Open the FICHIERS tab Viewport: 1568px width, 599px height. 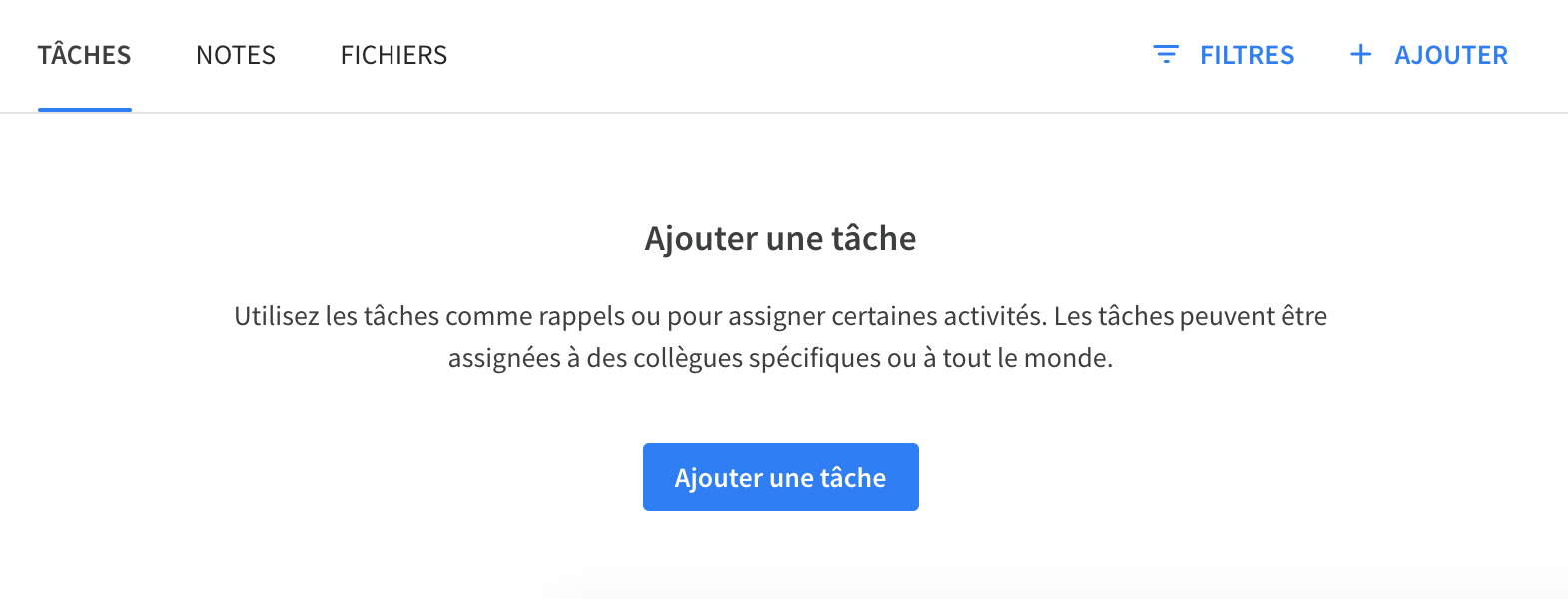393,55
